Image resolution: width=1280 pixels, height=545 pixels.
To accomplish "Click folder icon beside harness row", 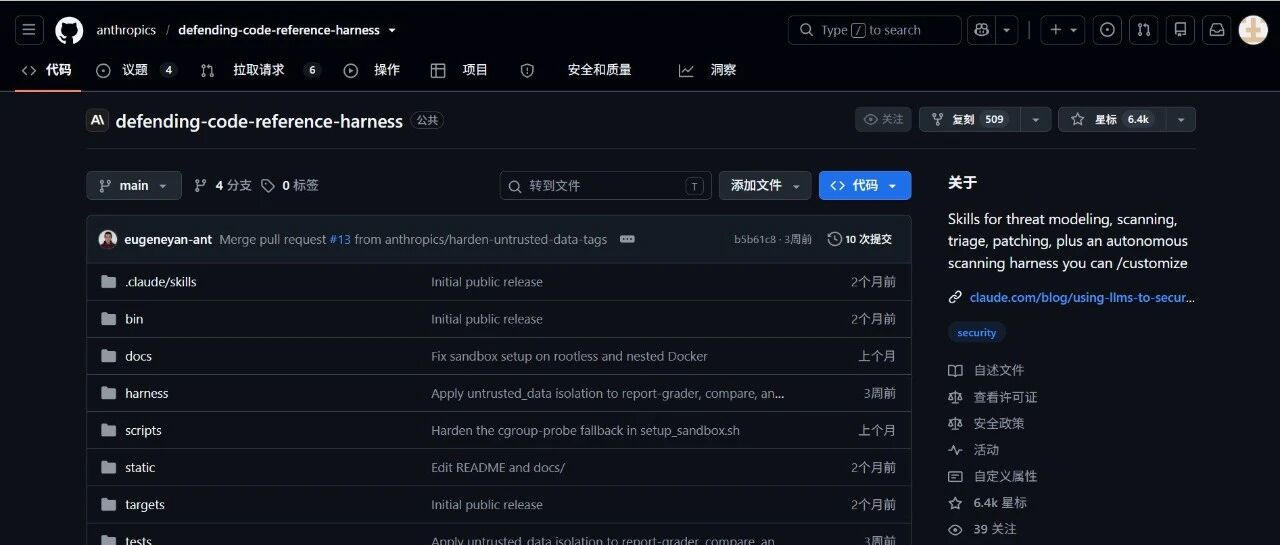I will (108, 393).
